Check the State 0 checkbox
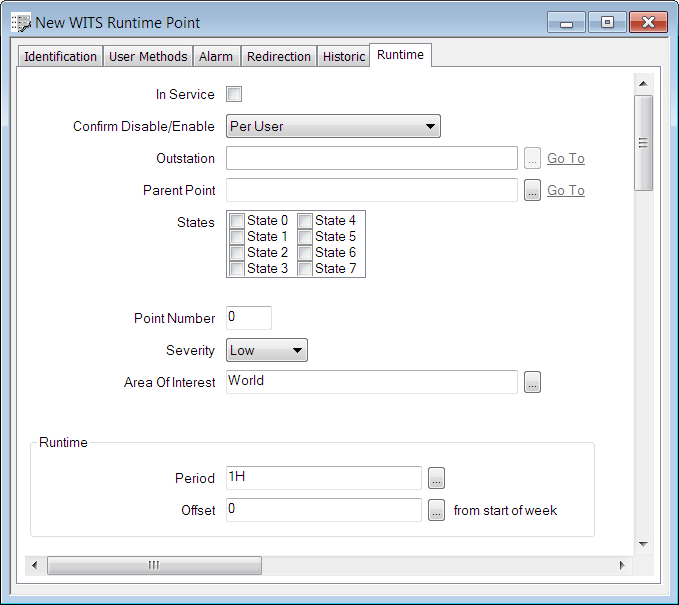The width and height of the screenshot is (679, 605). 237,221
